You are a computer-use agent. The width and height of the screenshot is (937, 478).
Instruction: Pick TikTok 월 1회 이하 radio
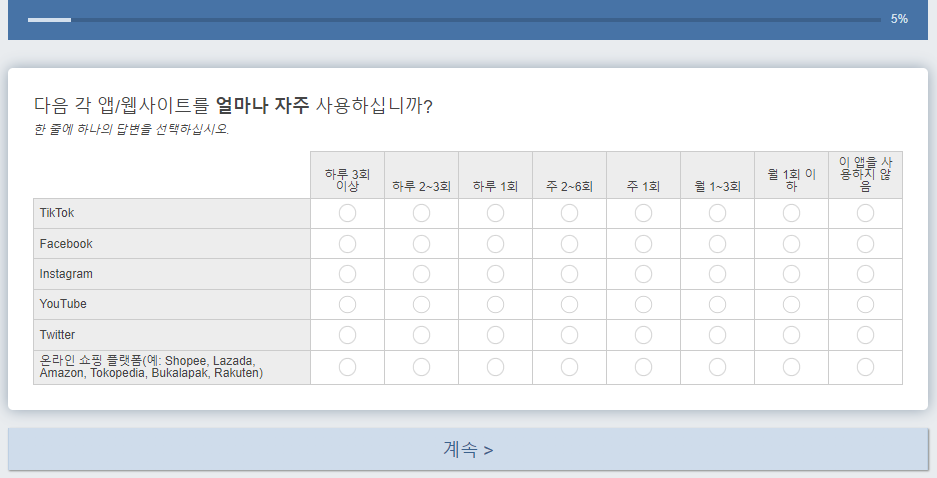[x=792, y=213]
